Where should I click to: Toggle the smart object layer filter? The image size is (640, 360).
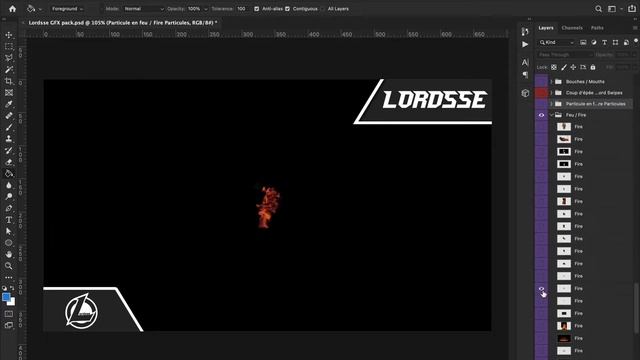[x=626, y=42]
